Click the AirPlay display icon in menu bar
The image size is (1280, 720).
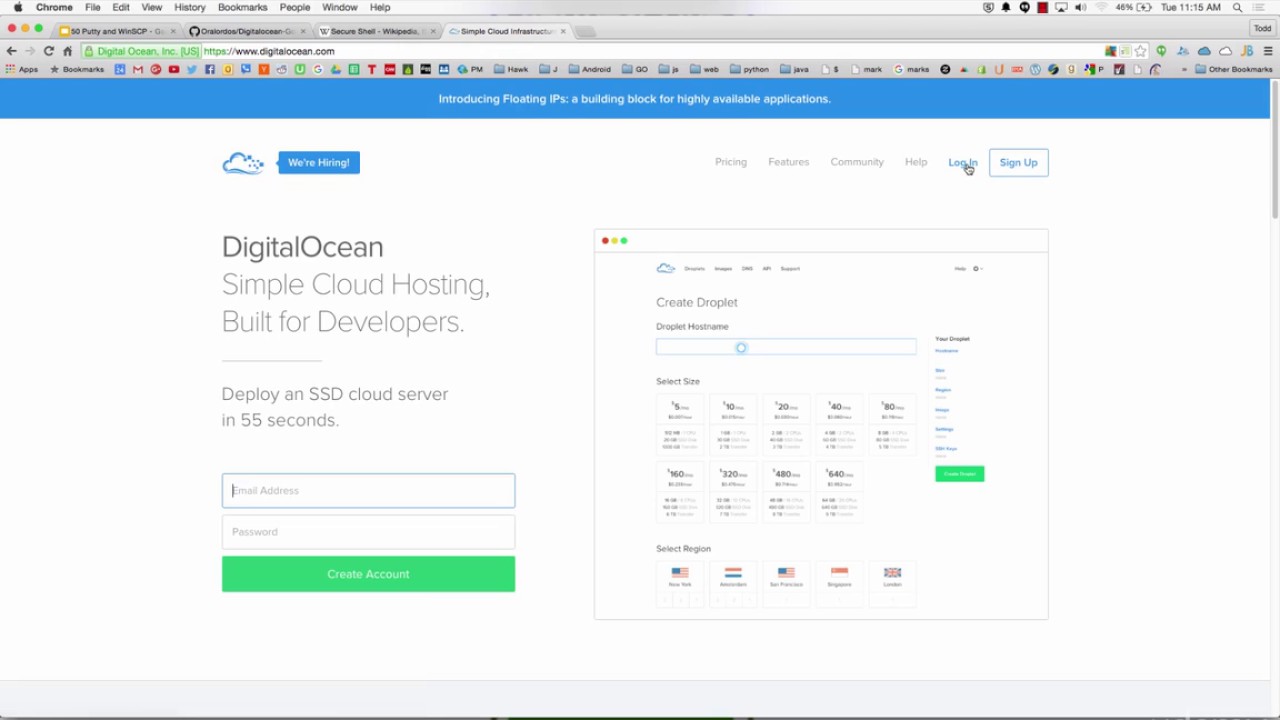(1061, 7)
